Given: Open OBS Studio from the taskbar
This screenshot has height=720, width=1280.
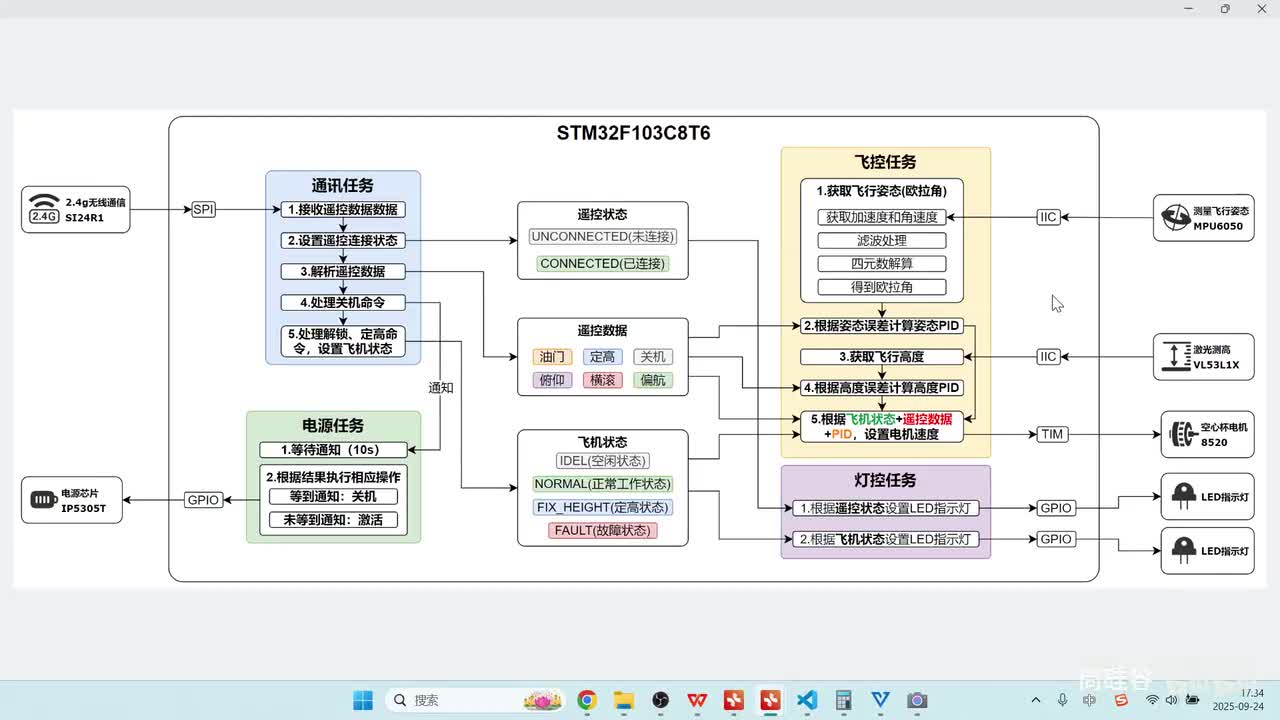Looking at the screenshot, I should 660,700.
